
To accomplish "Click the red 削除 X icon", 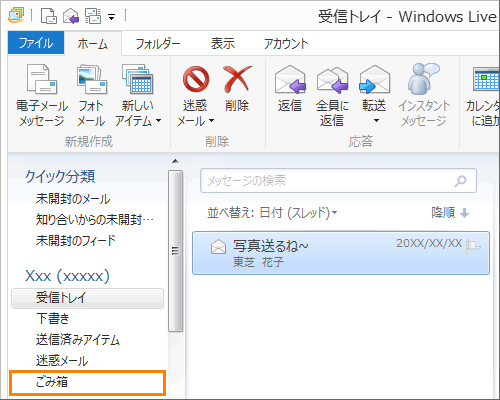I will pos(237,79).
